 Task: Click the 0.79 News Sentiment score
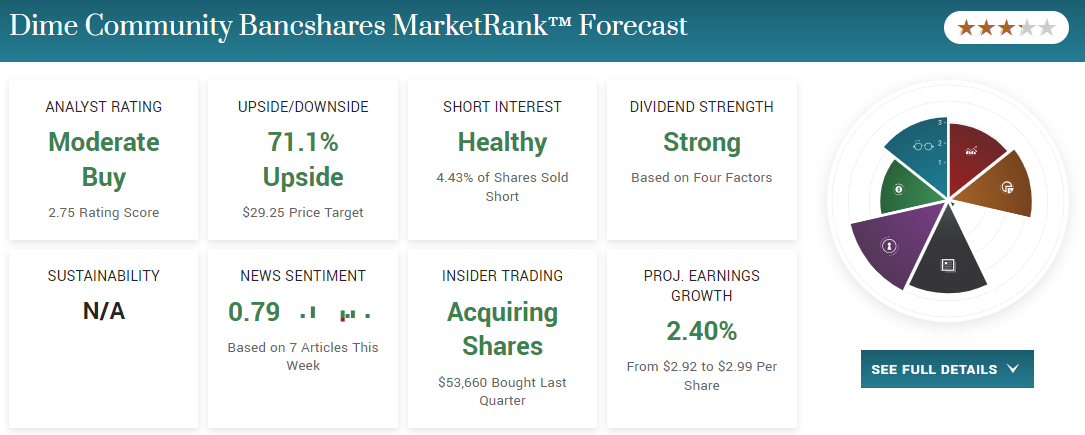pos(254,312)
